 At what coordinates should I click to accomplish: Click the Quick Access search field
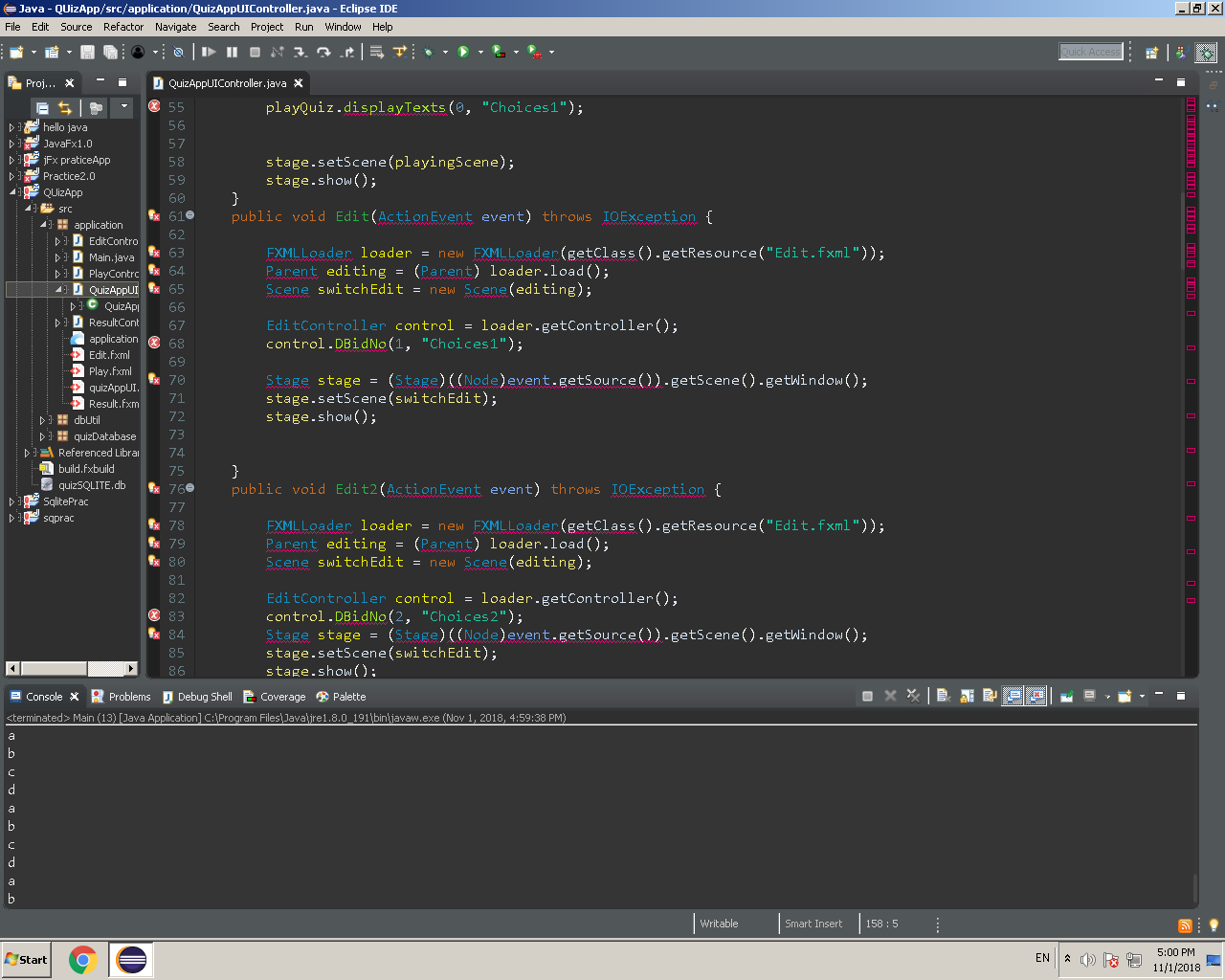click(x=1090, y=52)
